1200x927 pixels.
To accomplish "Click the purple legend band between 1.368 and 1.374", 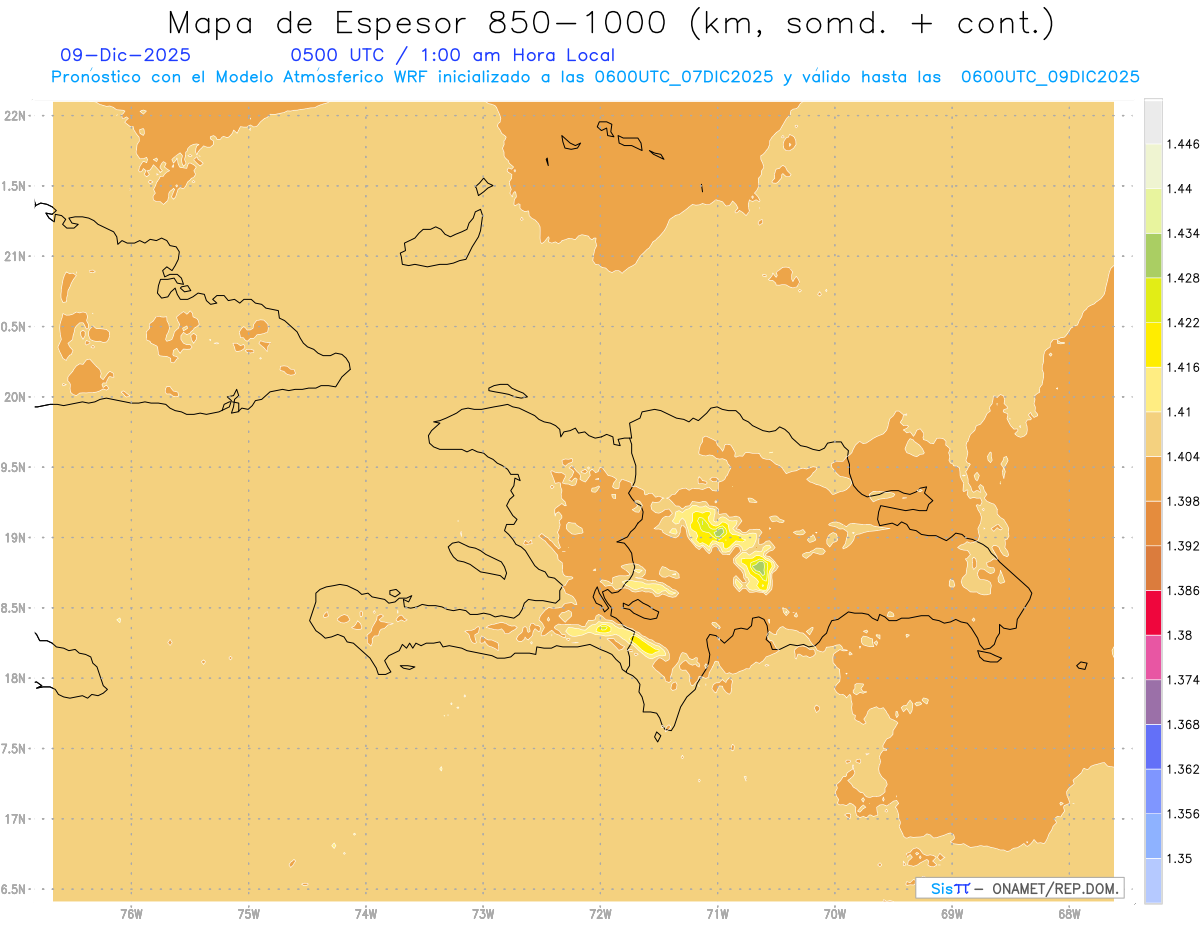I will (1153, 702).
